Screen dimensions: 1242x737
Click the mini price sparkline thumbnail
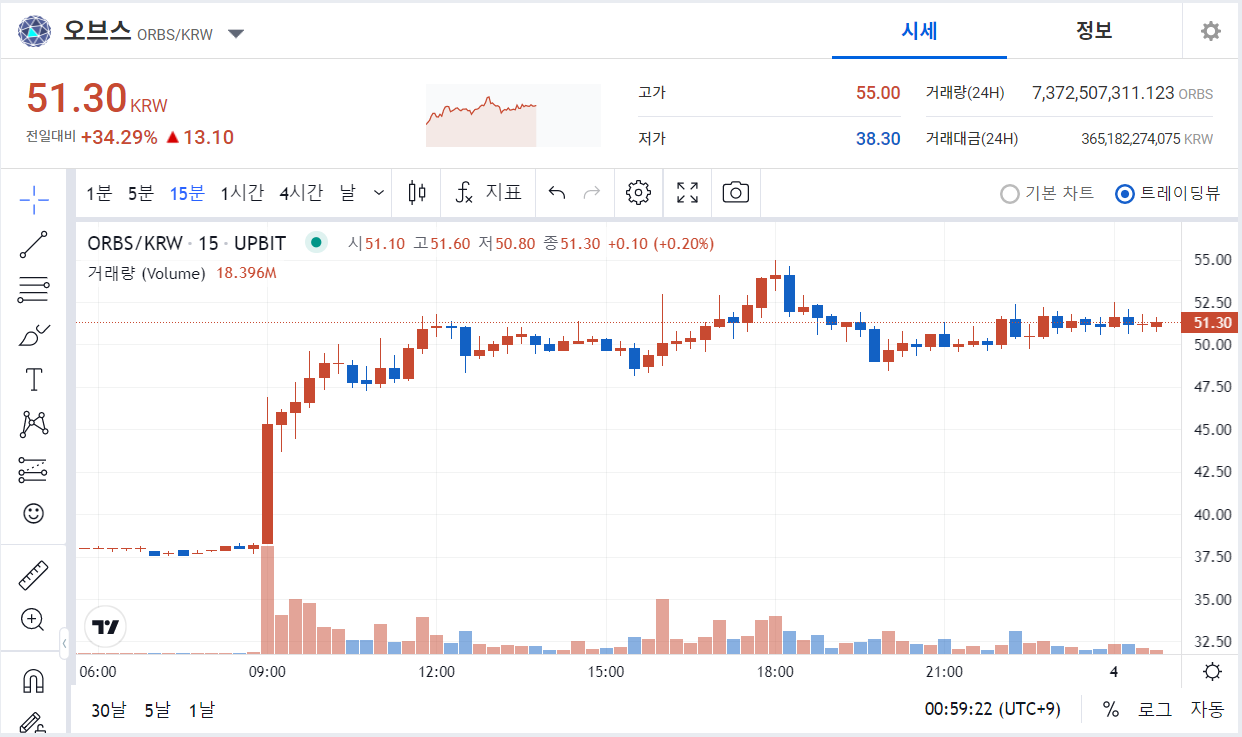coord(513,116)
